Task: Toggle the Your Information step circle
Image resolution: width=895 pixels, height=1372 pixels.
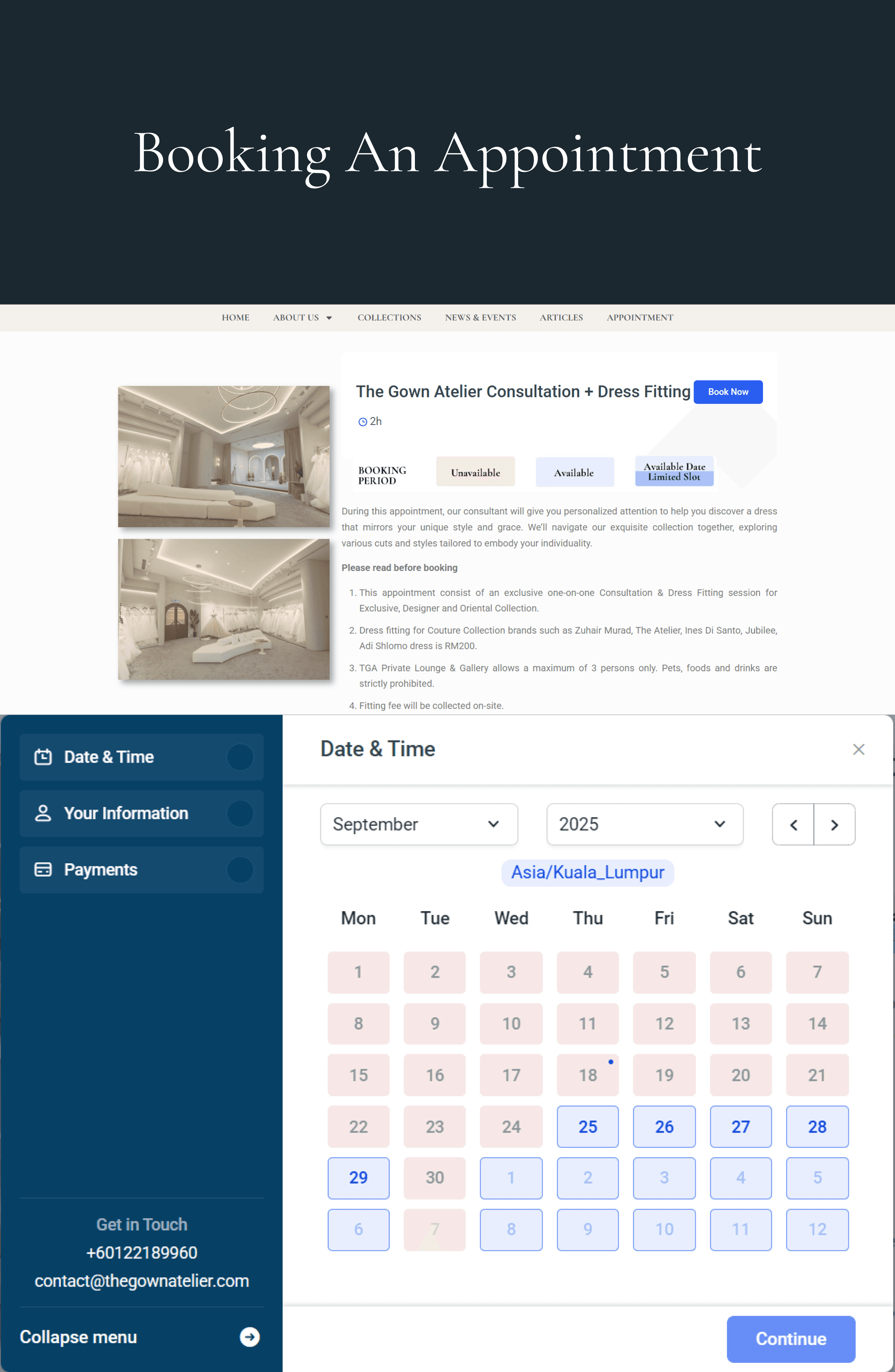Action: [240, 813]
